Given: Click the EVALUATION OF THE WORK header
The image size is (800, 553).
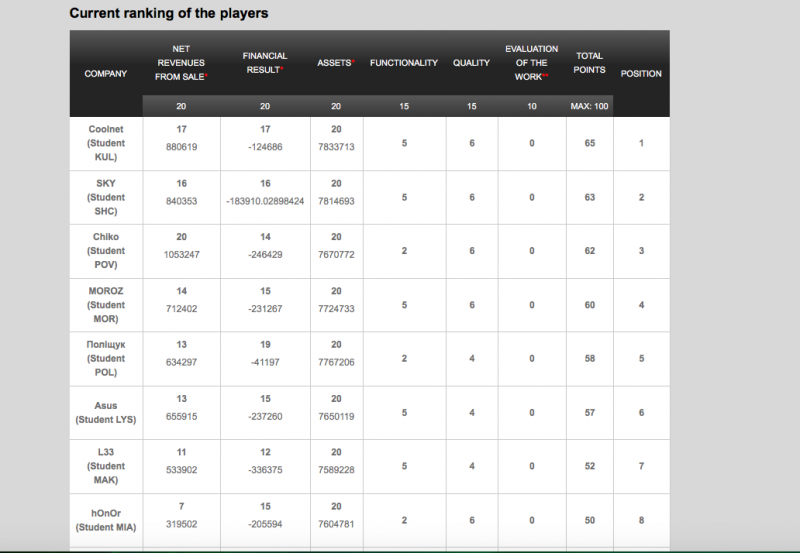Looking at the screenshot, I should point(531,62).
